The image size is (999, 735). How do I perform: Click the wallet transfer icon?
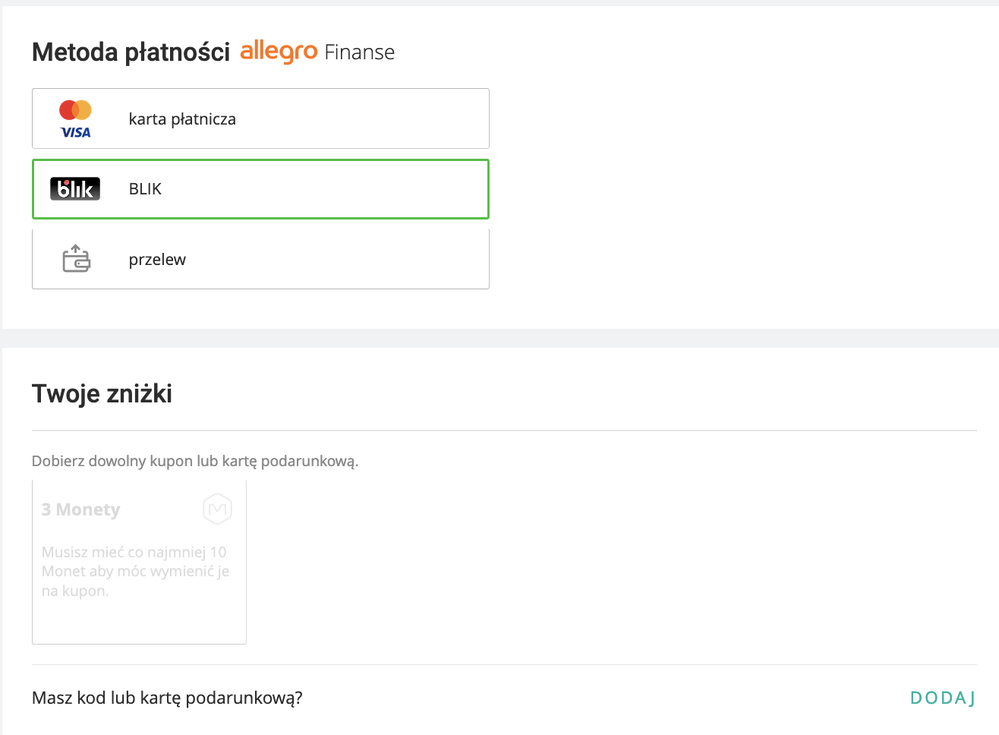(x=76, y=259)
